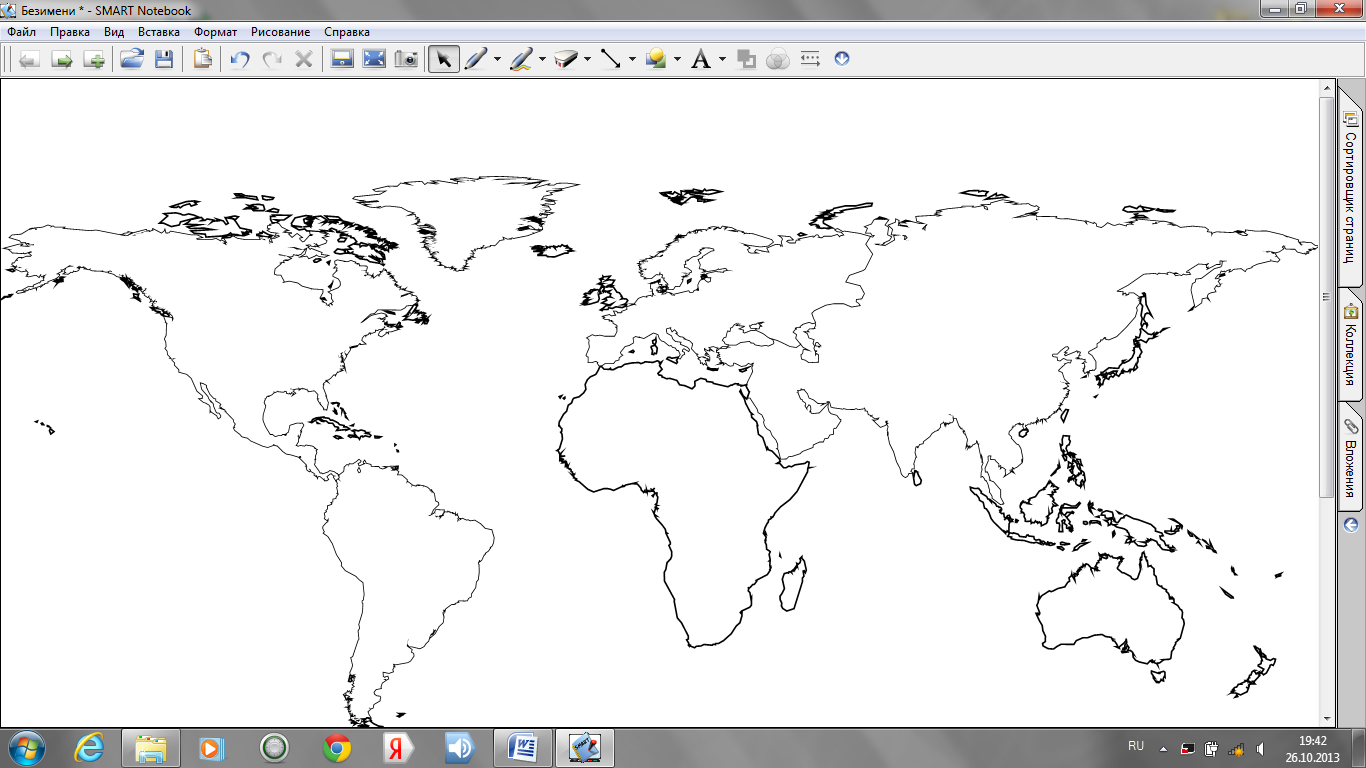This screenshot has width=1366, height=768.
Task: Expand the Creative Pen dropdown arrow
Action: [x=542, y=59]
